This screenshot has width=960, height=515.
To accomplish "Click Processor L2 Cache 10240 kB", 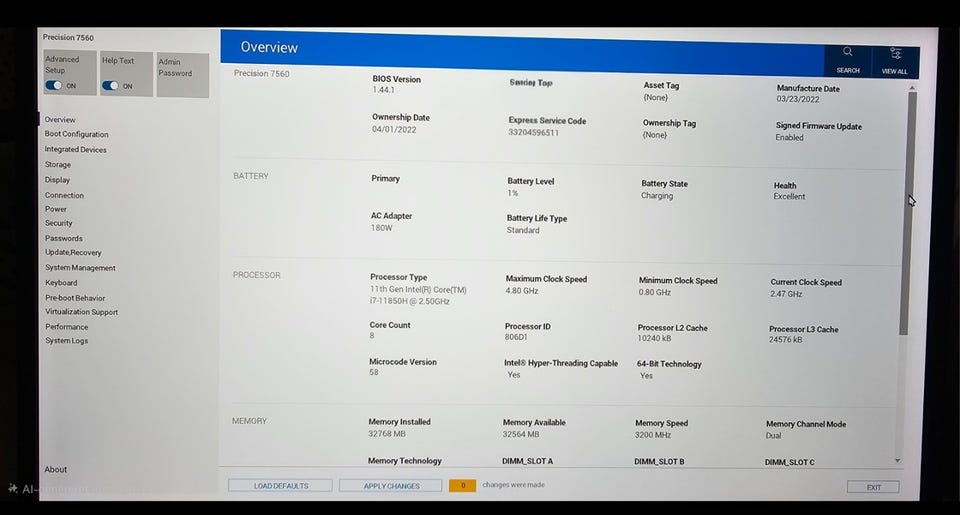I will (x=654, y=339).
